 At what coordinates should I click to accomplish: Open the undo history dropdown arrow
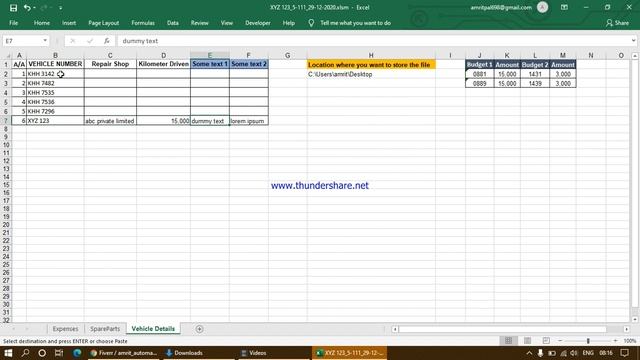34,8
